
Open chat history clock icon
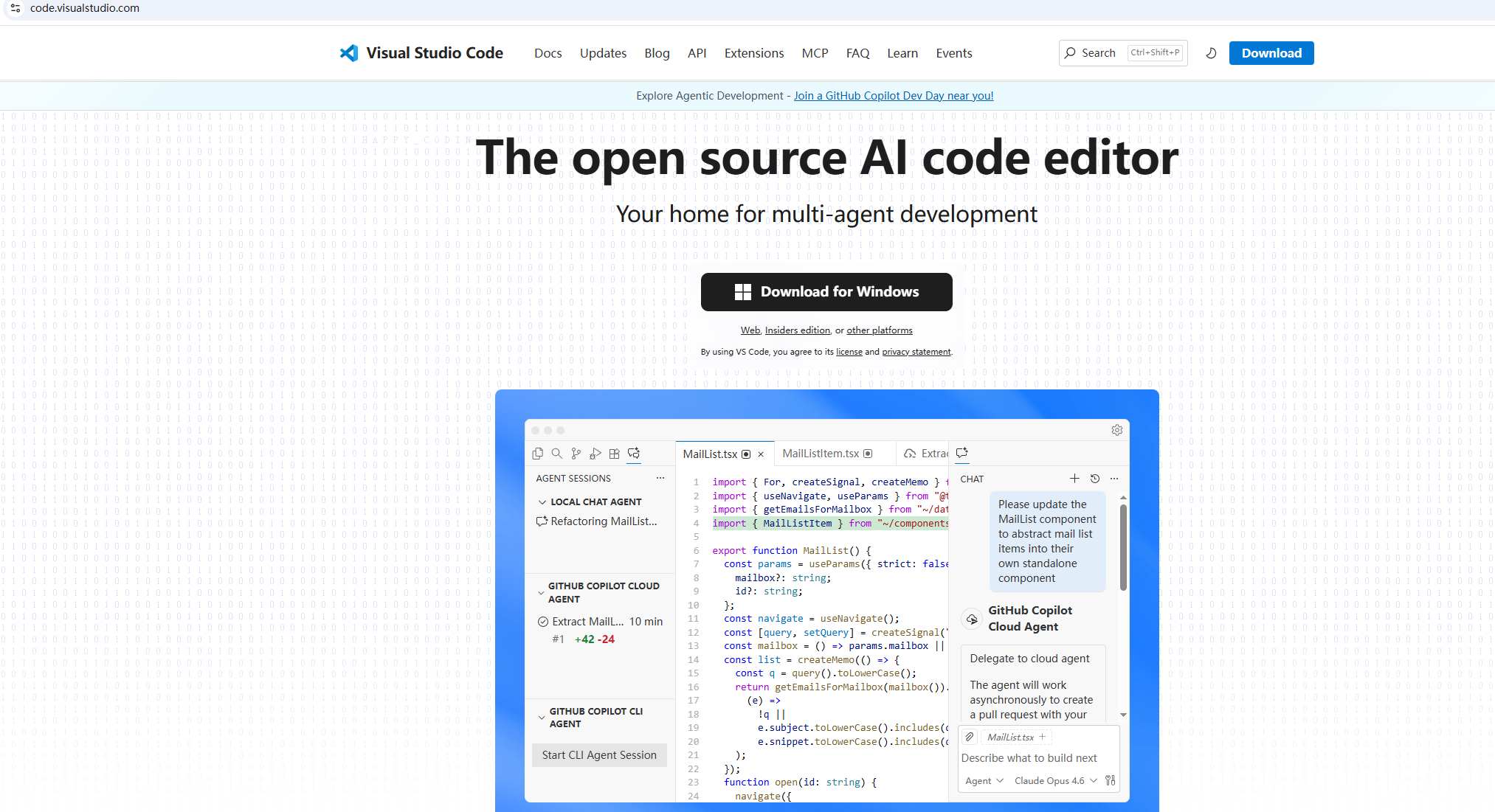1095,479
